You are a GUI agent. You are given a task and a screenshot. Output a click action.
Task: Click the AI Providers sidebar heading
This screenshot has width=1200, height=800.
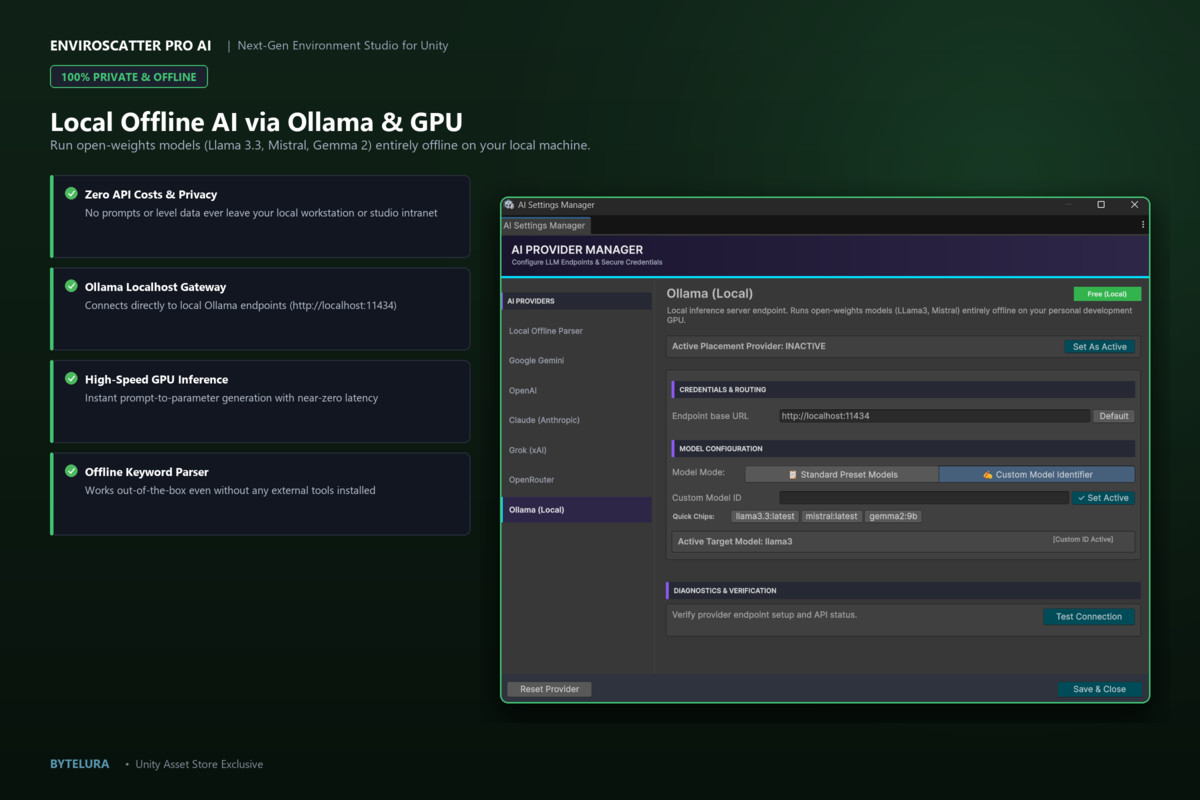pyautogui.click(x=577, y=301)
